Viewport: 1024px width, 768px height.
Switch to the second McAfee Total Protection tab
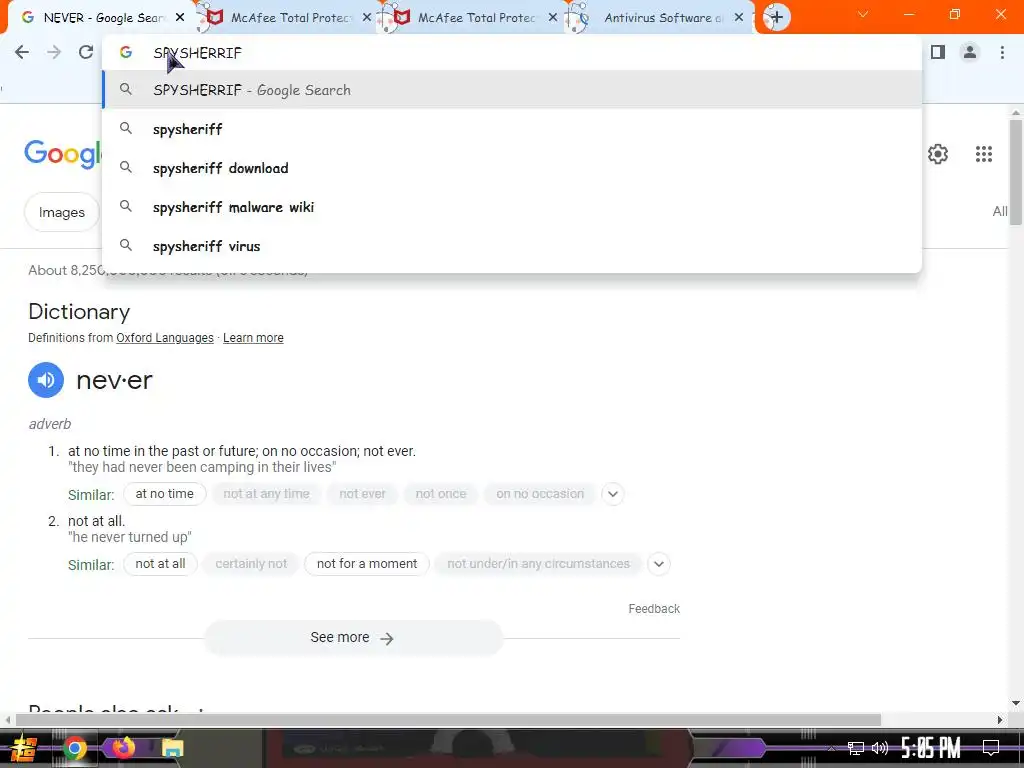point(473,18)
